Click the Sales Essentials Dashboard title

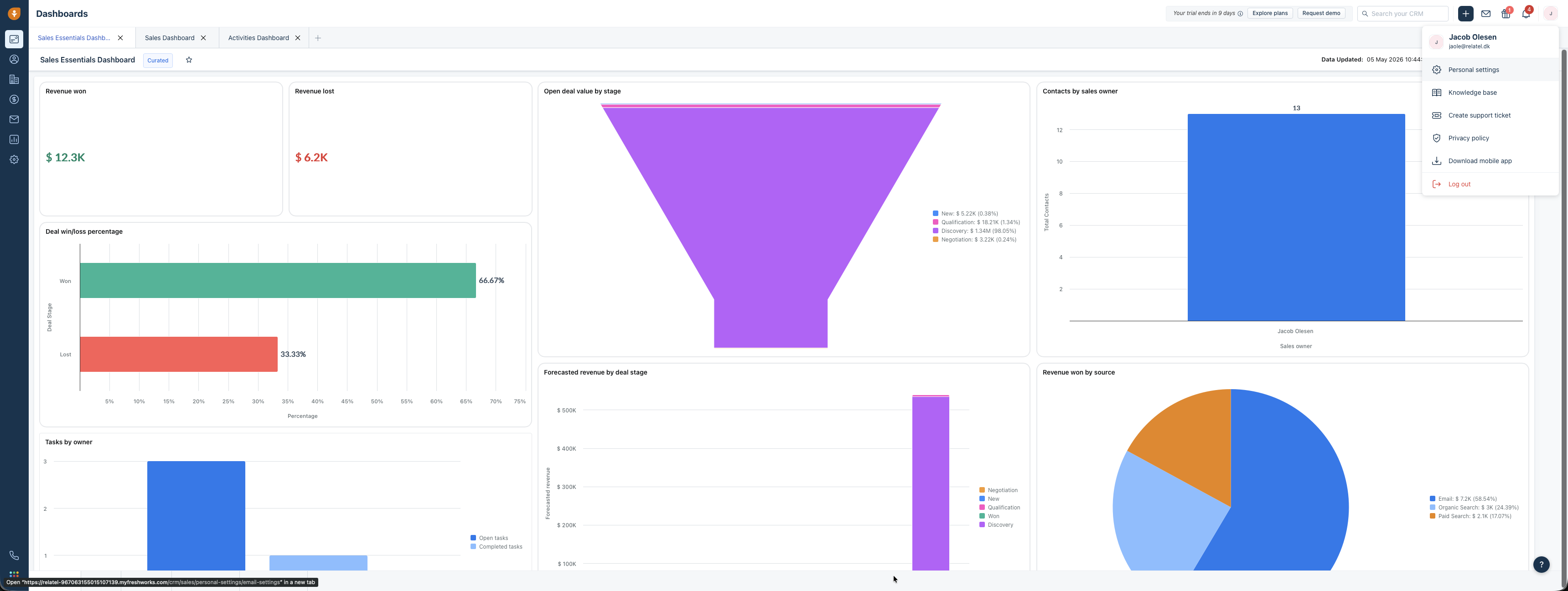tap(88, 60)
